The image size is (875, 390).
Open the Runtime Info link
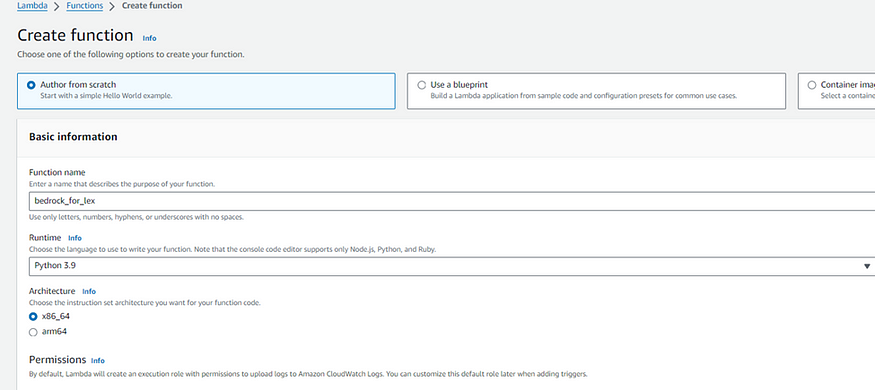[75, 238]
